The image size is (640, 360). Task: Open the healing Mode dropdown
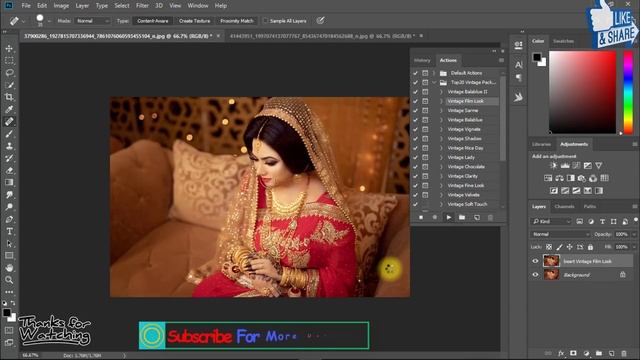pyautogui.click(x=93, y=21)
